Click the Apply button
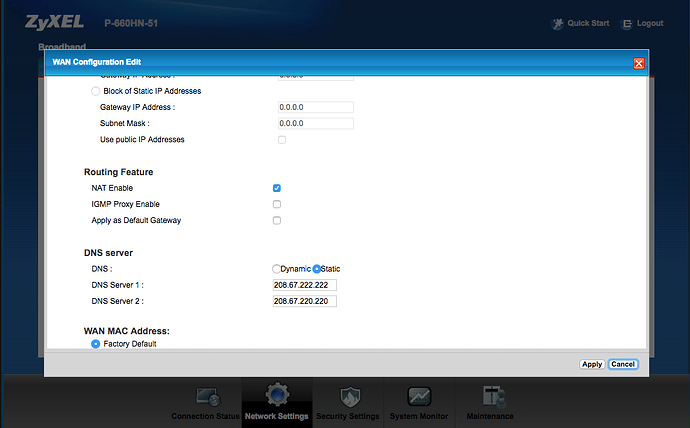 click(592, 364)
